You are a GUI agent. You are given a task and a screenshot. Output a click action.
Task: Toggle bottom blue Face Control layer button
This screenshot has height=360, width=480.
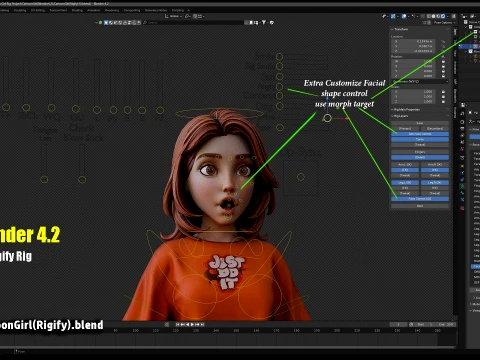[420, 199]
